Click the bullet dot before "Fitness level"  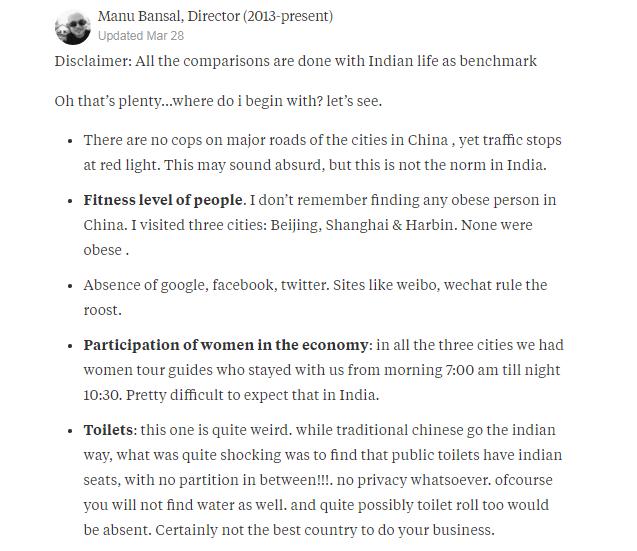69,201
